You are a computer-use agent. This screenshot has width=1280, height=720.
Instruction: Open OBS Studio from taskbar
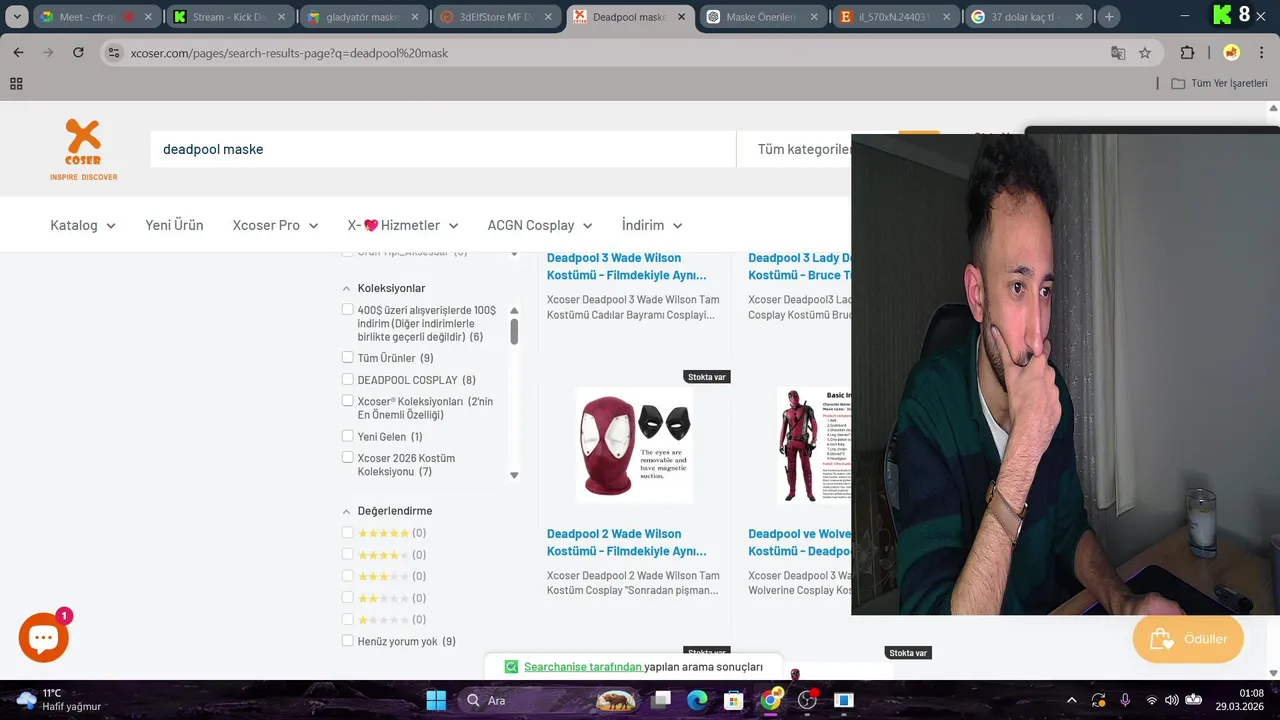tap(807, 700)
